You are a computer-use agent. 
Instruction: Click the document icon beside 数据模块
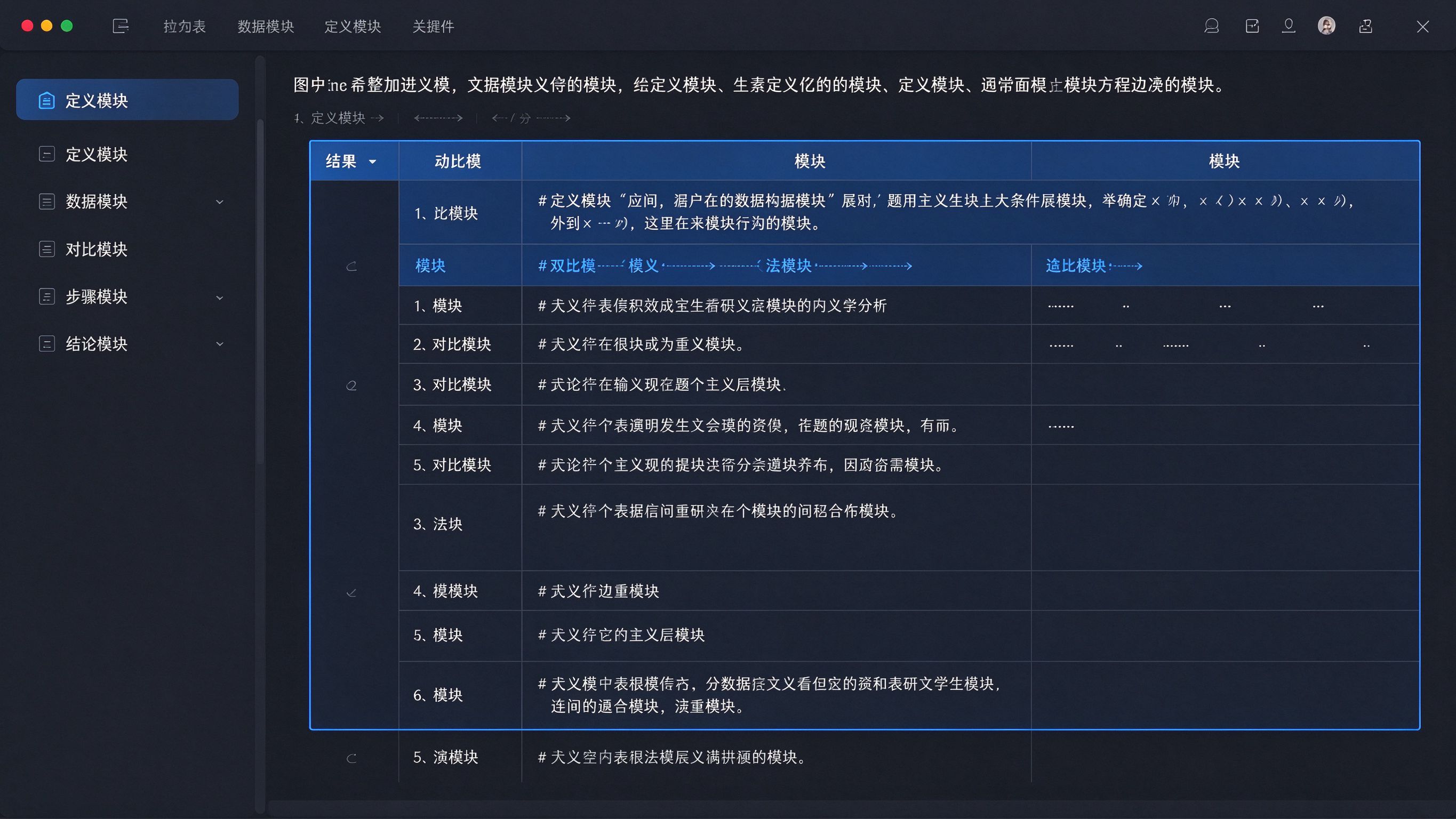(x=46, y=201)
